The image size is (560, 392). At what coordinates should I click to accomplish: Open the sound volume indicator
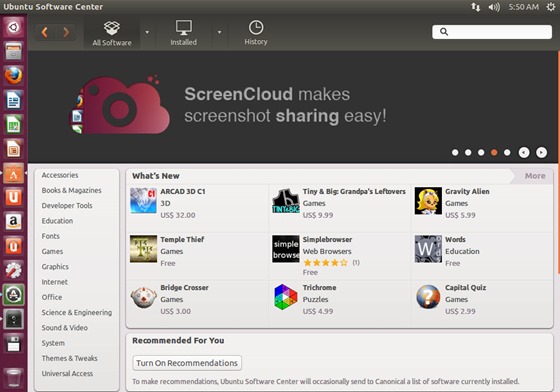click(494, 7)
